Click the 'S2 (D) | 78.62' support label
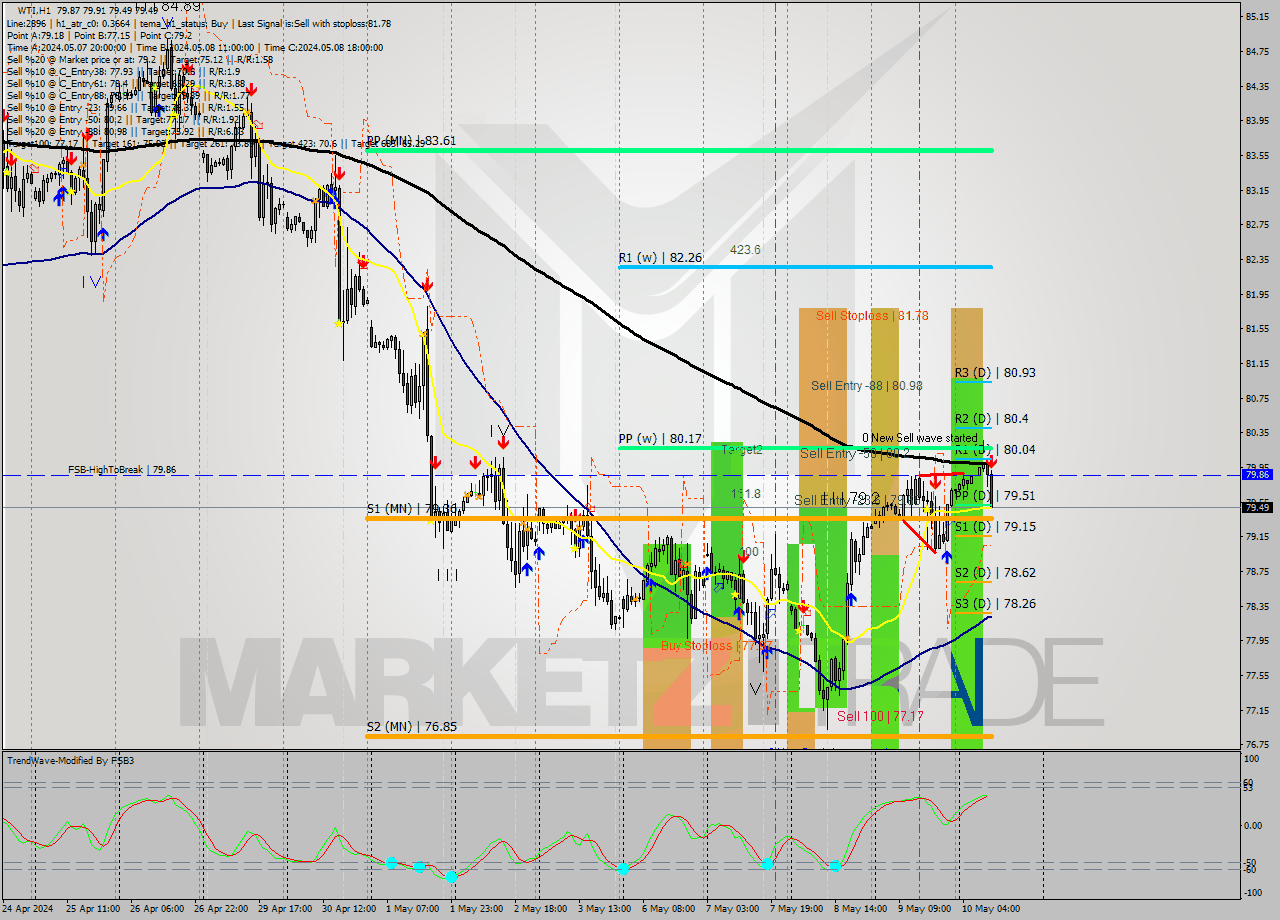Image resolution: width=1280 pixels, height=920 pixels. (x=995, y=572)
